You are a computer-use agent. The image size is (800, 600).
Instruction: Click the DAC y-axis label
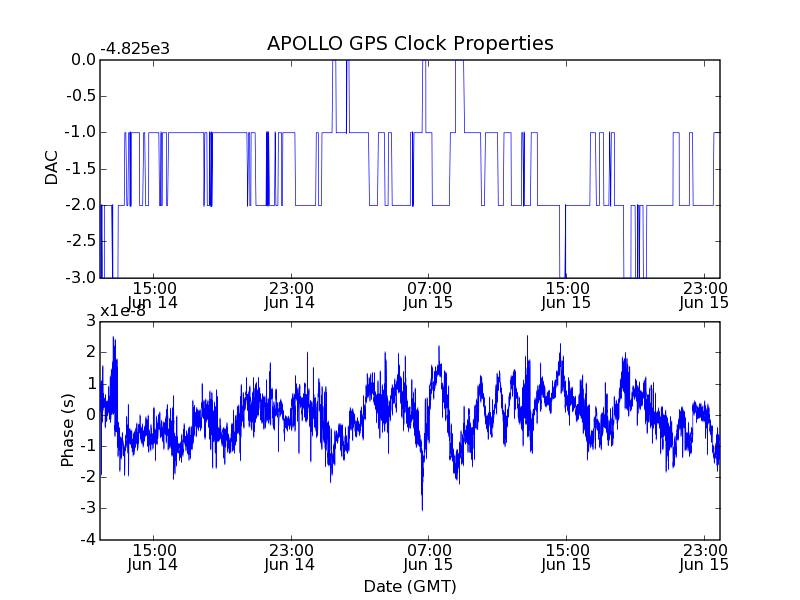(52, 168)
